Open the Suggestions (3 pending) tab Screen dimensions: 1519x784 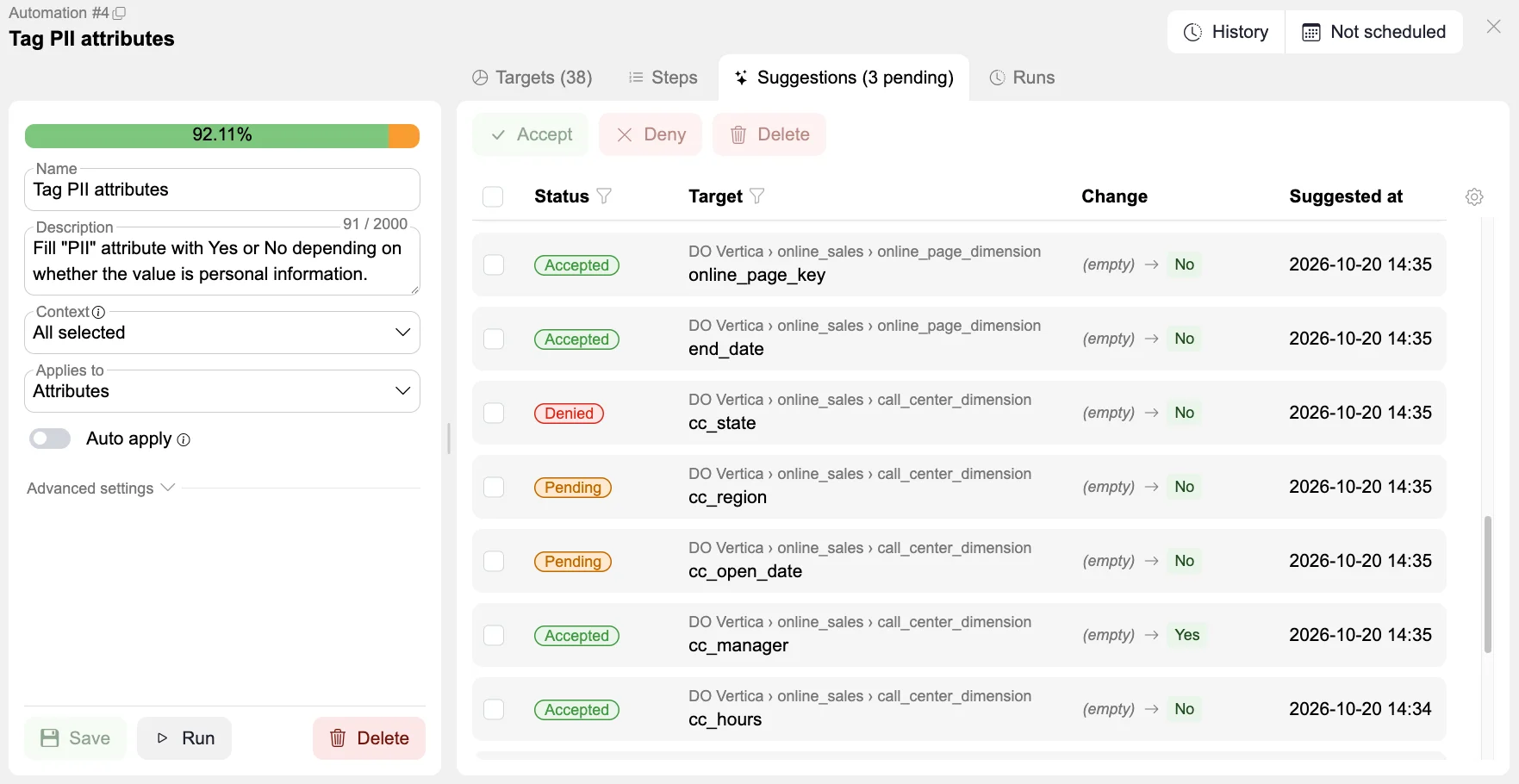click(x=844, y=78)
